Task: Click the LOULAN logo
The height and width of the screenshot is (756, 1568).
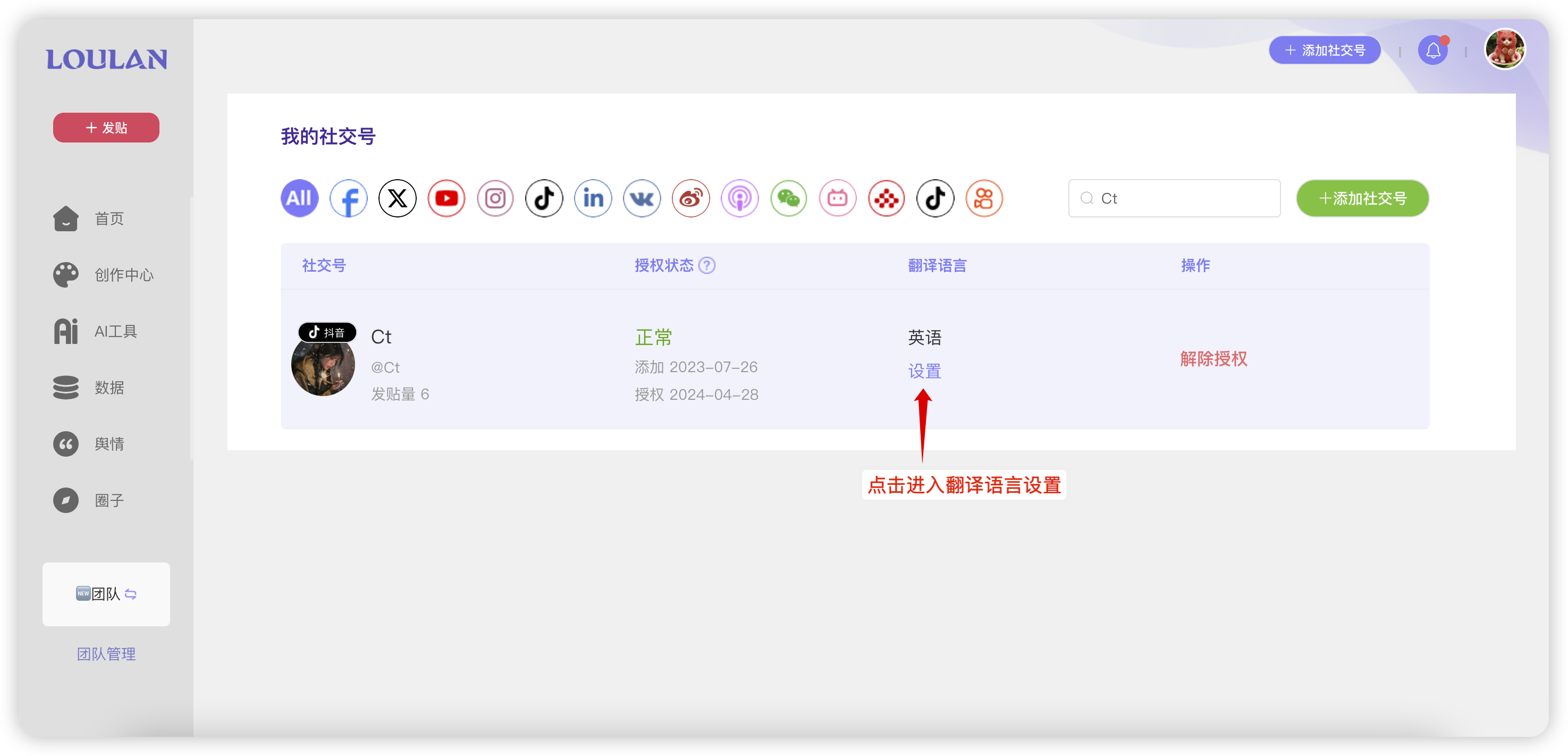Action: click(106, 59)
